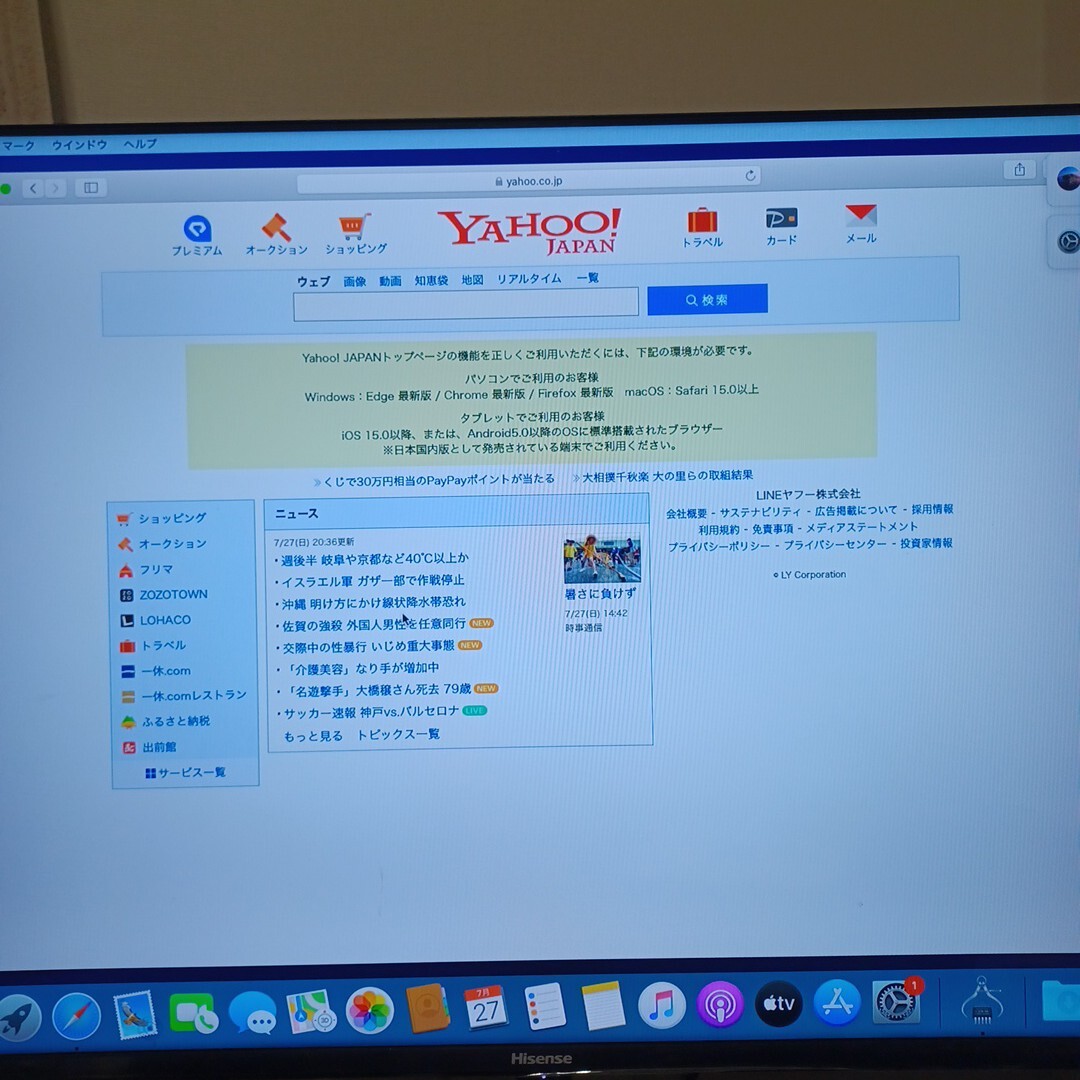
Task: Select the 知恵袋 search tab
Action: coord(431,280)
